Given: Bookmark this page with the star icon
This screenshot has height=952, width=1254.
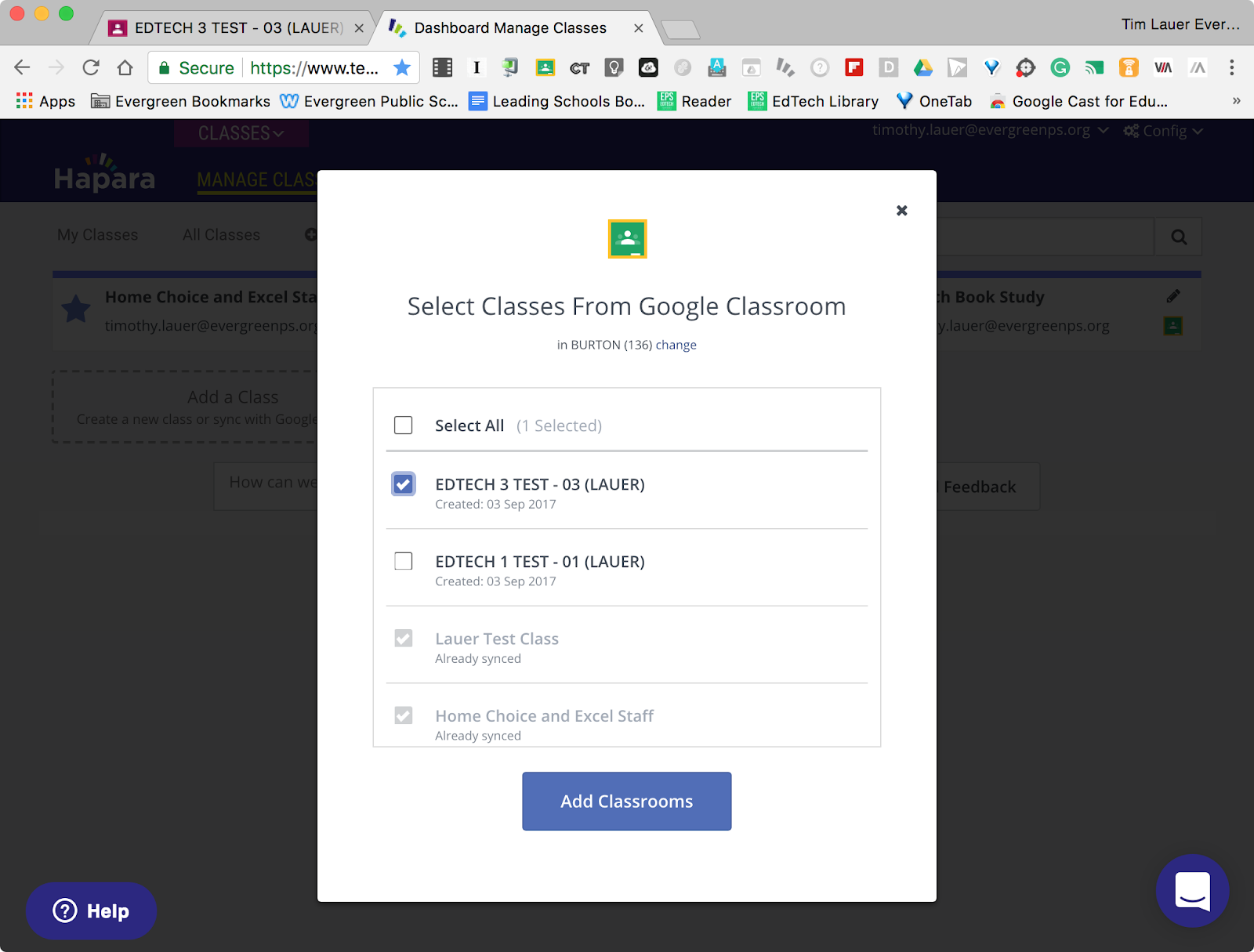Looking at the screenshot, I should point(402,67).
